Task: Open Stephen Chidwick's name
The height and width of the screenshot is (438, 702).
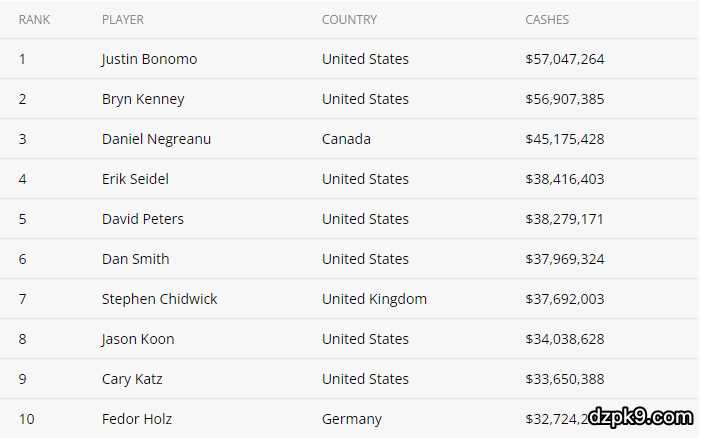Action: 159,299
